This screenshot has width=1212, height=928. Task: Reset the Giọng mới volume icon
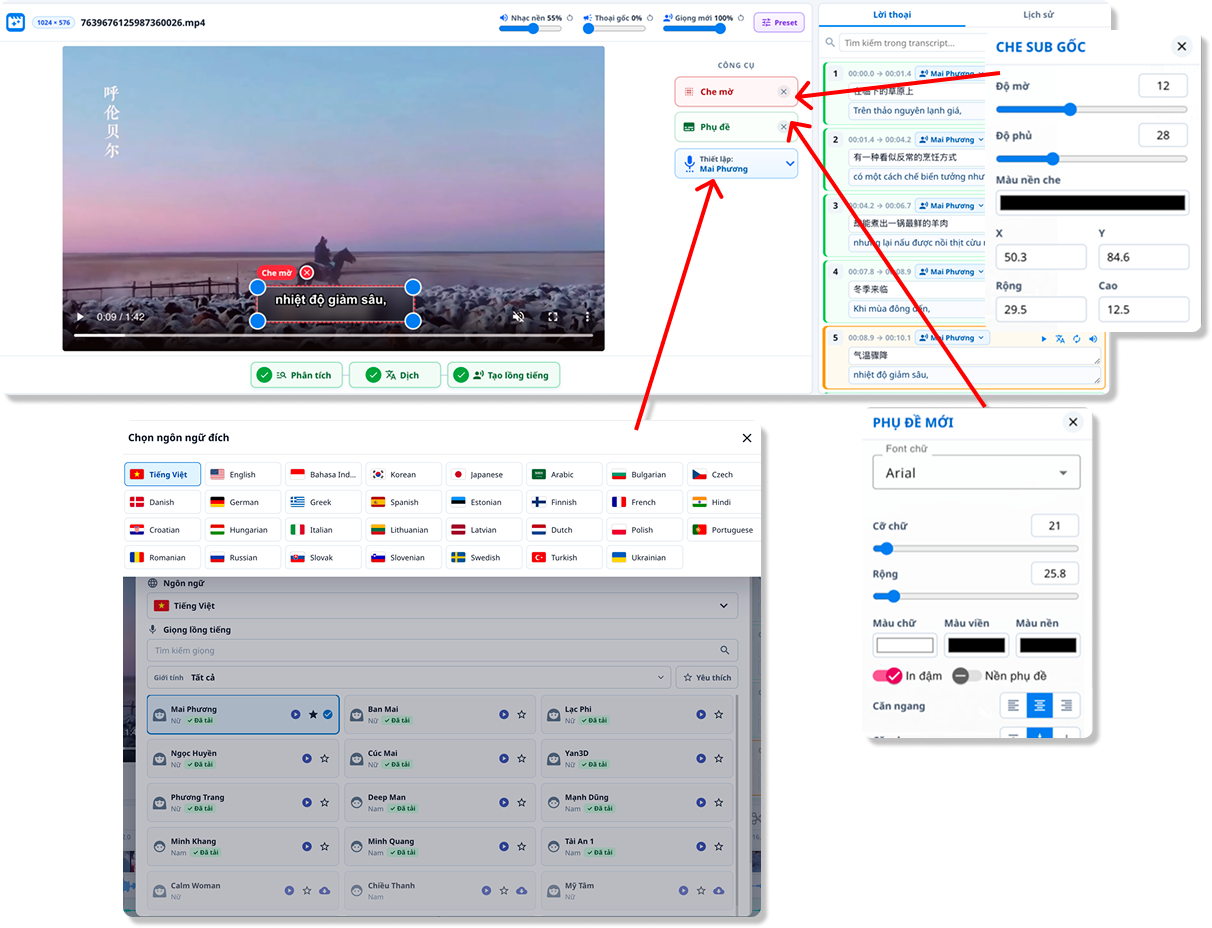tap(741, 17)
